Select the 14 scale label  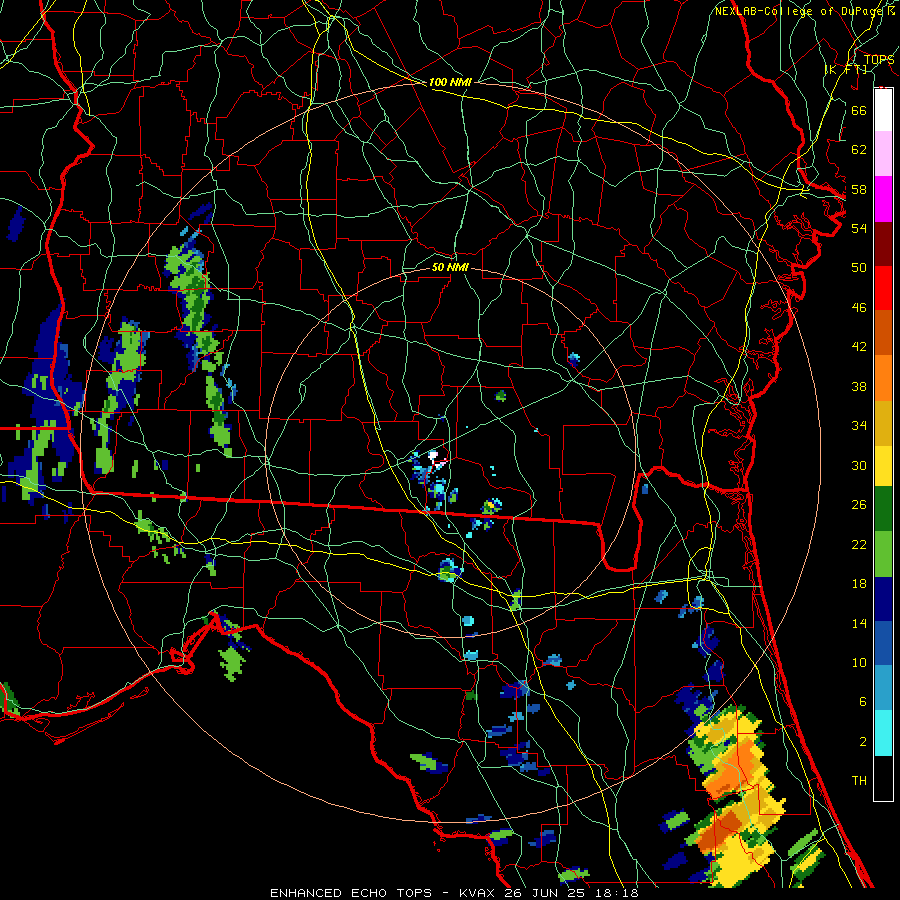tap(859, 623)
